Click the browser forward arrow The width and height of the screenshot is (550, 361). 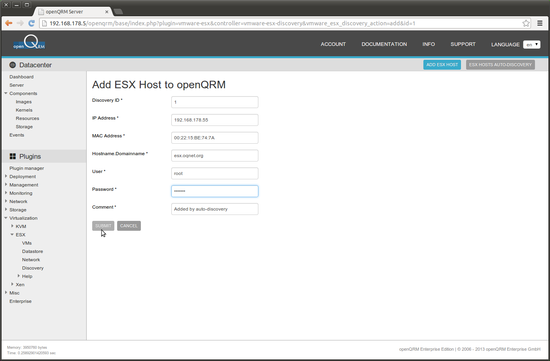[x=20, y=23]
